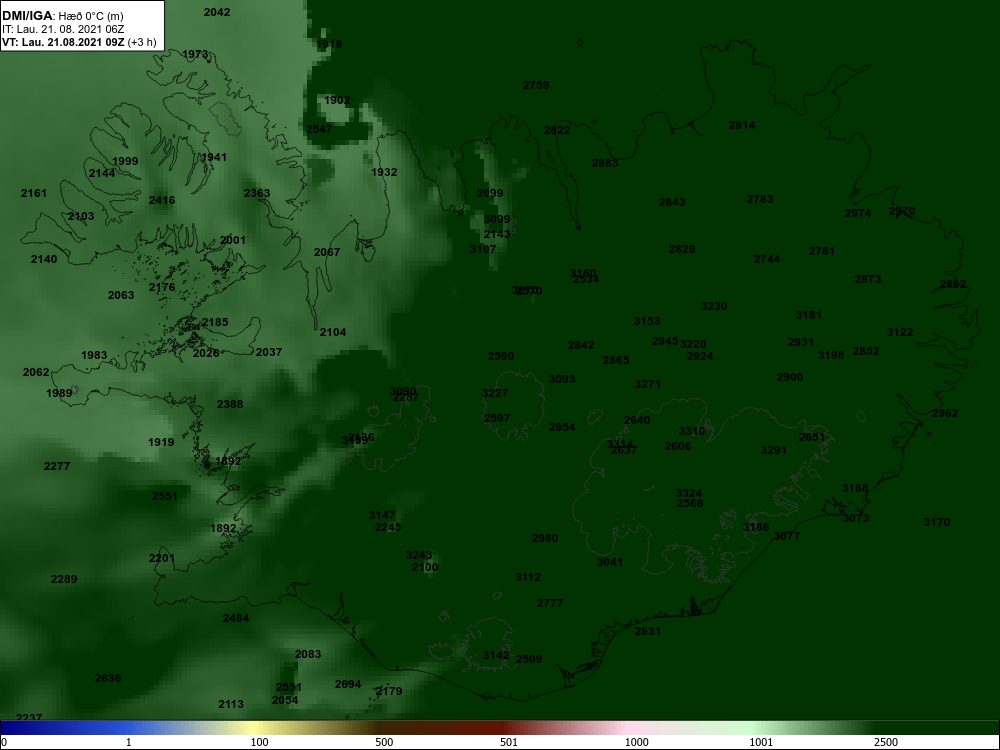The image size is (1000, 750).
Task: Click the map value "2083"
Action: coord(308,654)
